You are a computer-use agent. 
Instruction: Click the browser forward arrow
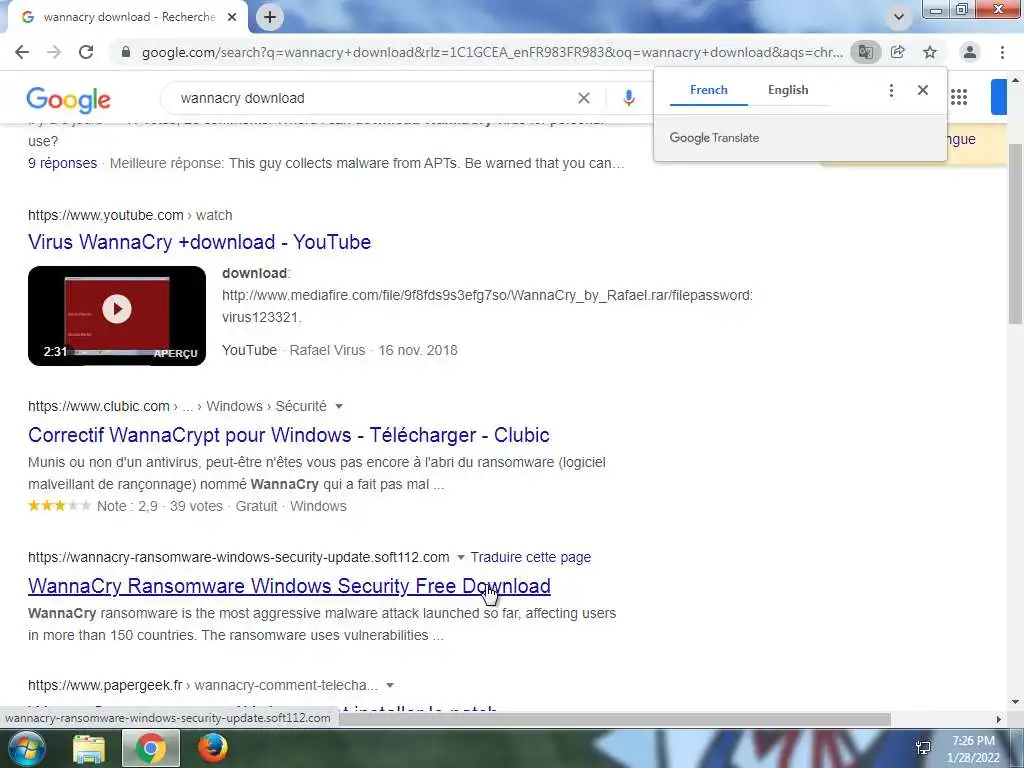[54, 52]
